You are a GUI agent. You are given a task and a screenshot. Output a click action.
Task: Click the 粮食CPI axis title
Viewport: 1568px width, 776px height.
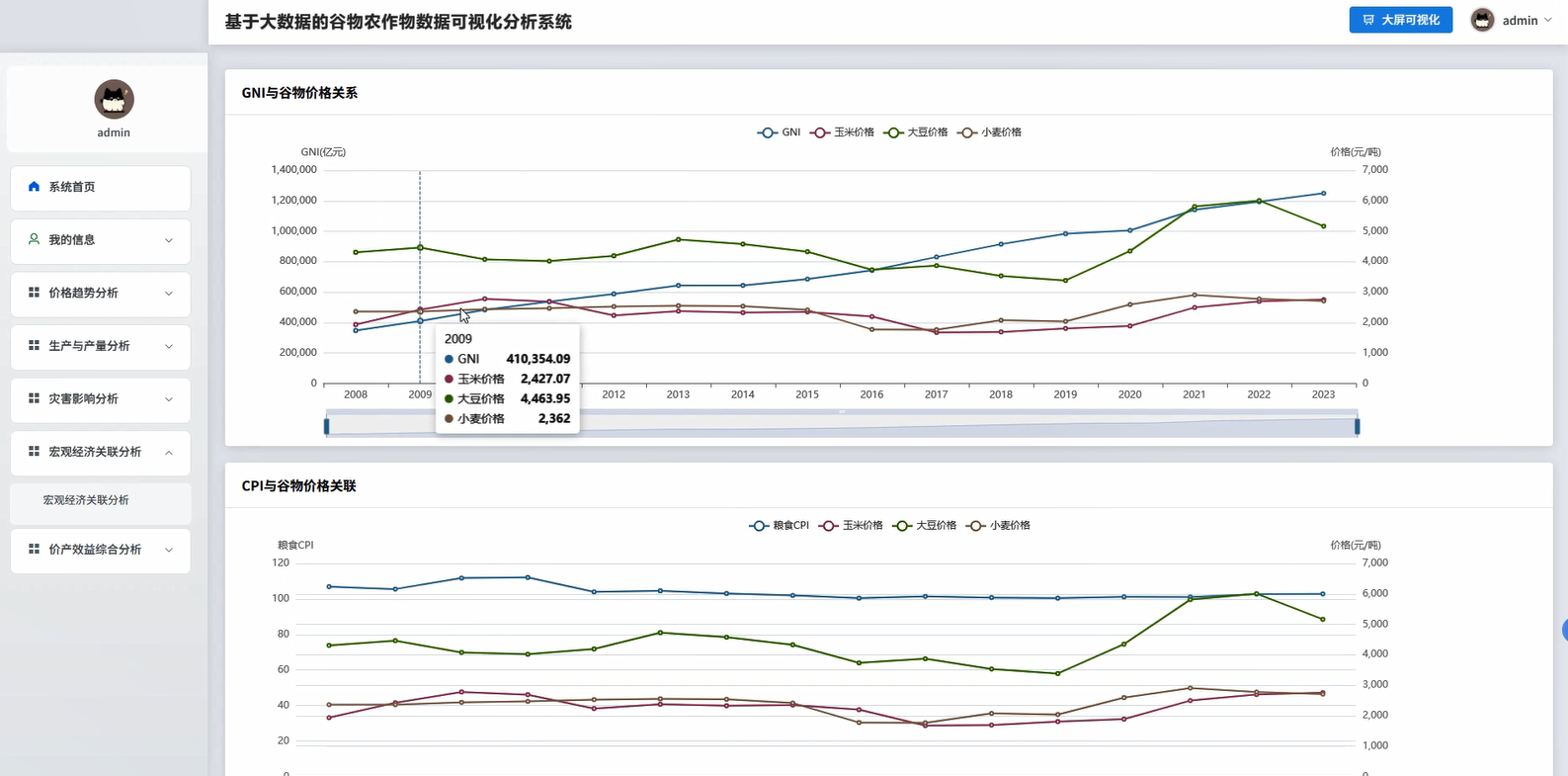(x=295, y=546)
